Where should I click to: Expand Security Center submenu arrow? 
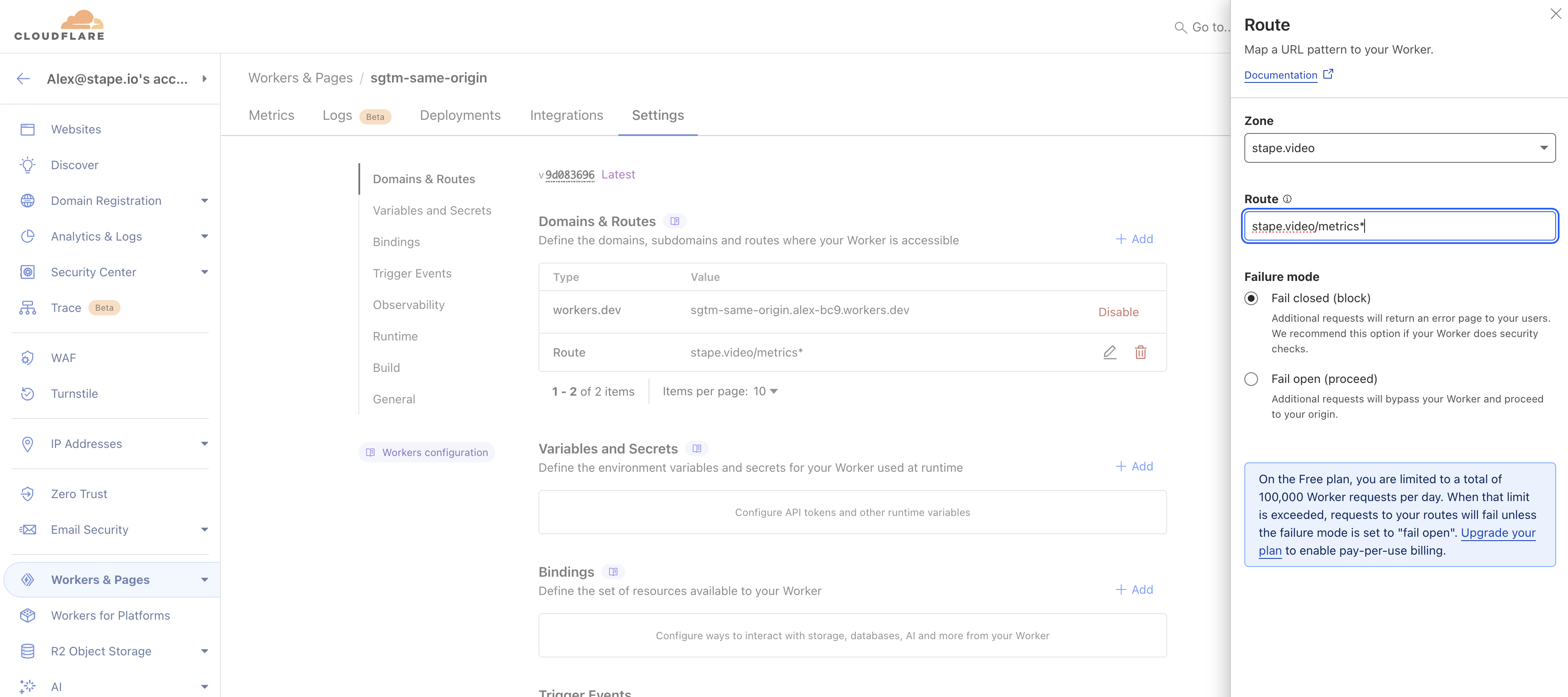click(x=205, y=272)
